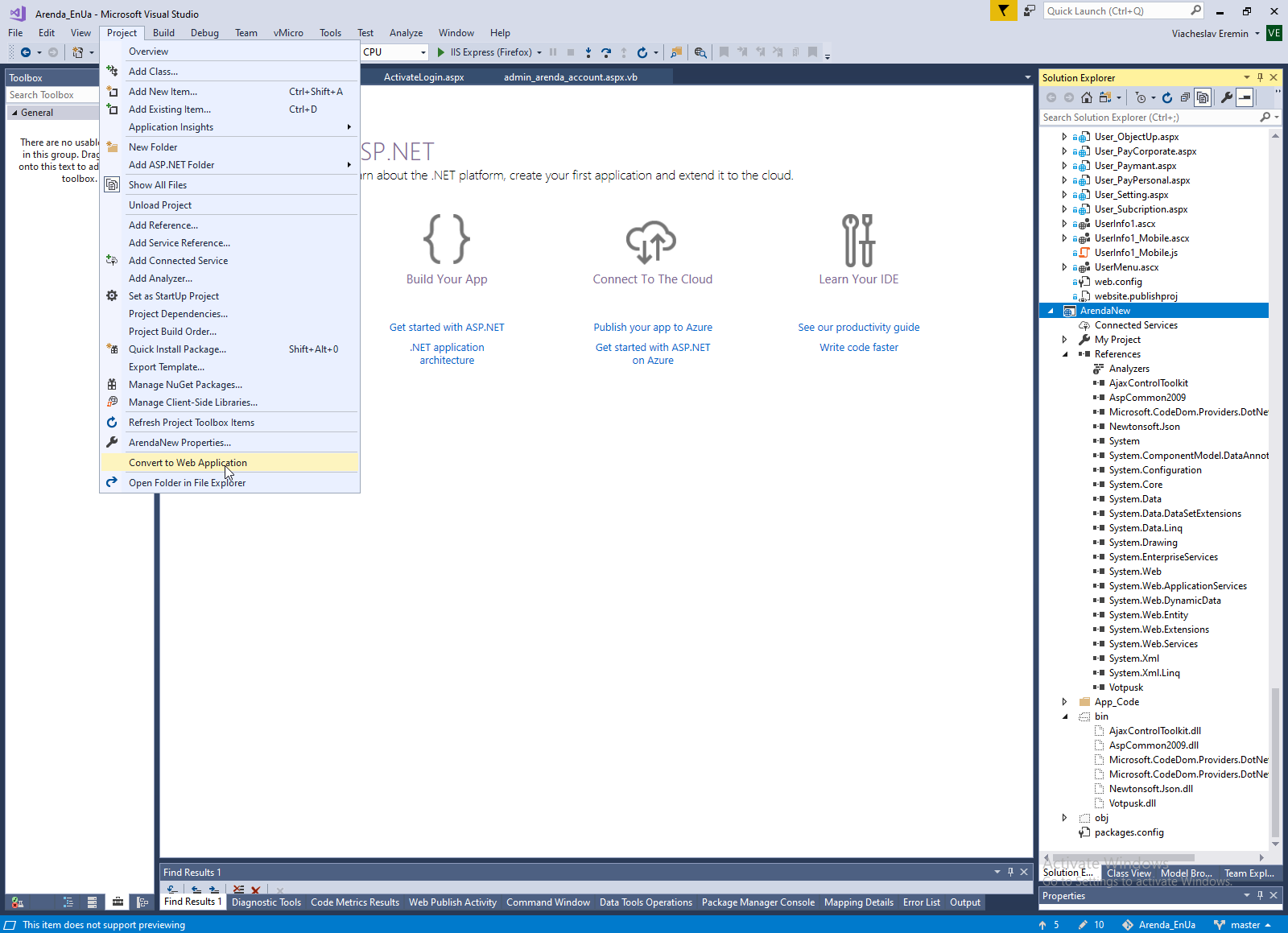Click the Step Into debug arrow icon
This screenshot has height=933, width=1288.
(x=588, y=52)
